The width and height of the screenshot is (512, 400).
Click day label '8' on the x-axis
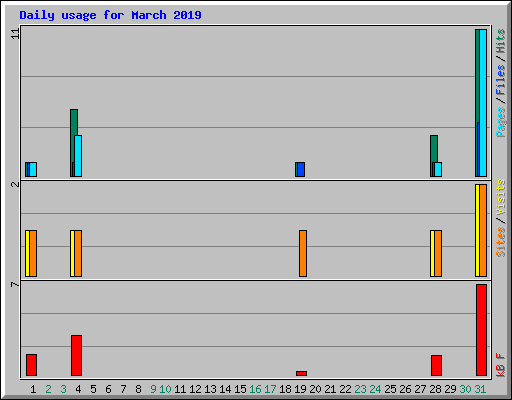138,389
